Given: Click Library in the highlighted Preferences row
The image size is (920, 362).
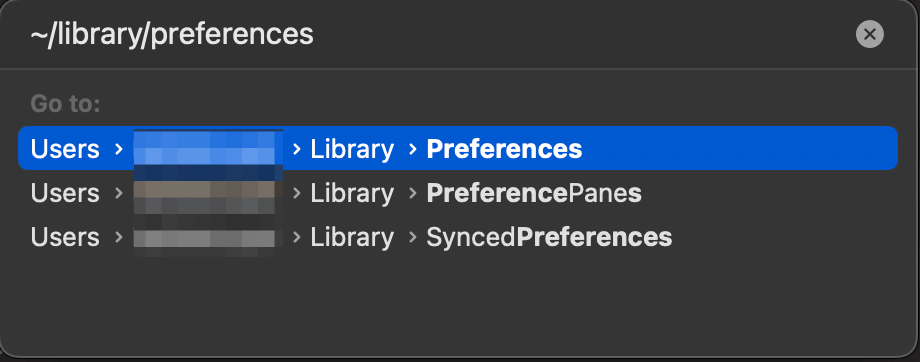Looking at the screenshot, I should point(352,149).
